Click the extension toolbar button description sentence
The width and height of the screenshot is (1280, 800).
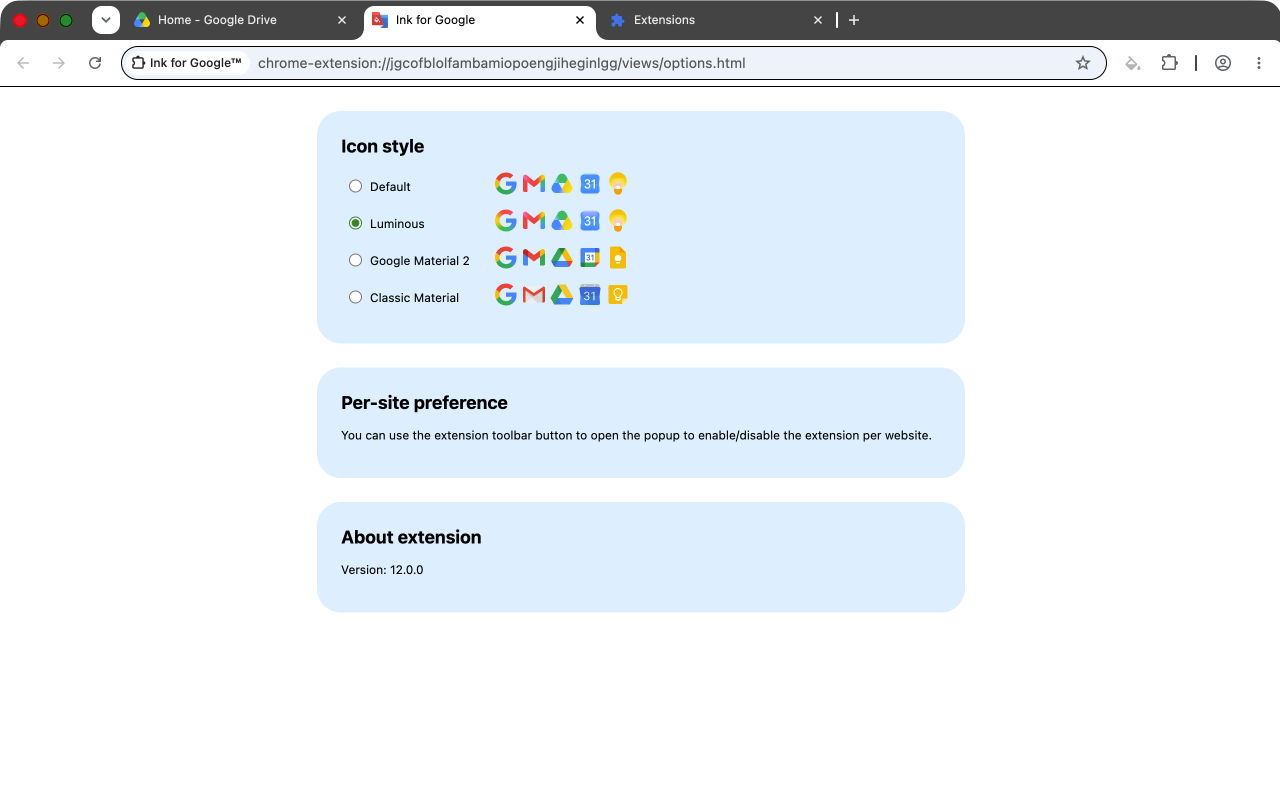click(636, 436)
